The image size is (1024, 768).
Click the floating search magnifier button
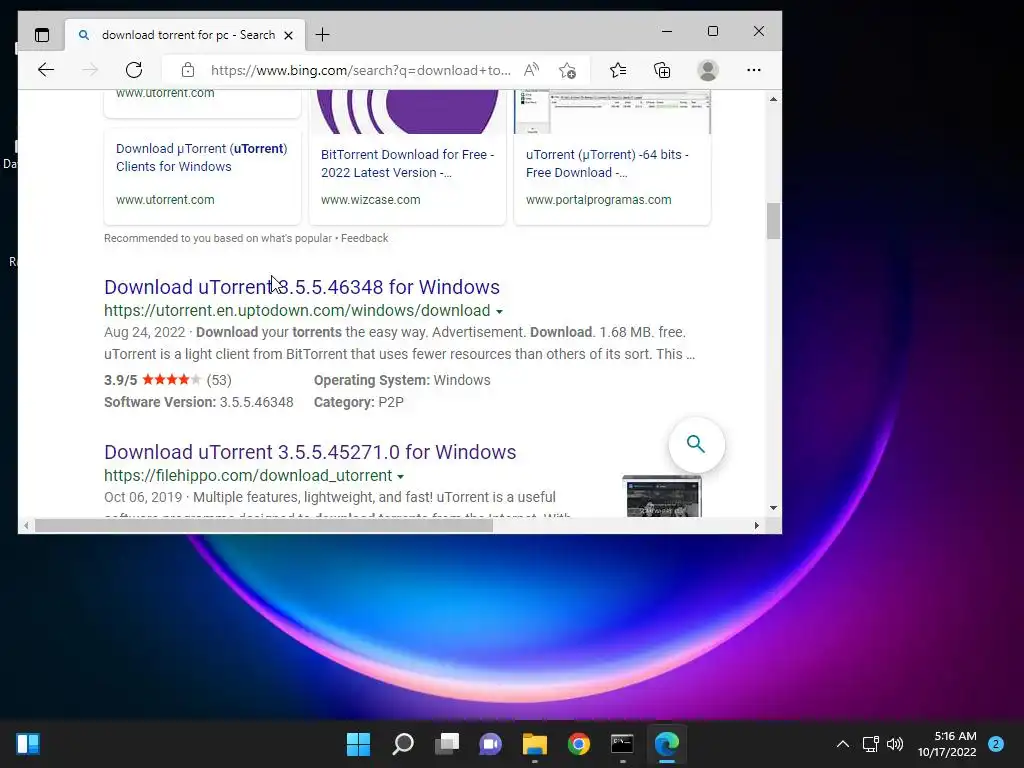(696, 445)
